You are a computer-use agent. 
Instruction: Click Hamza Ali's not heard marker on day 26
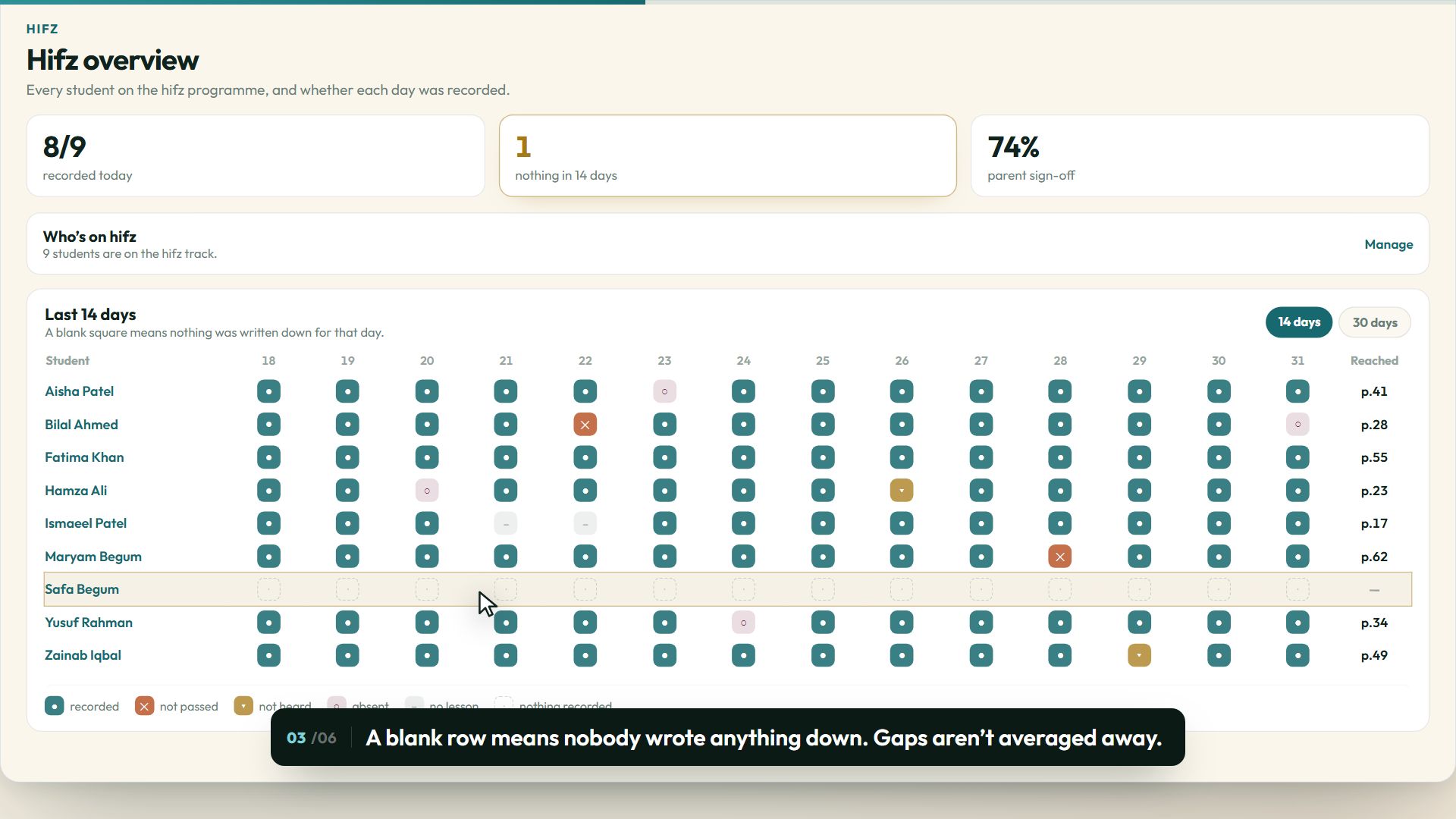[902, 491]
